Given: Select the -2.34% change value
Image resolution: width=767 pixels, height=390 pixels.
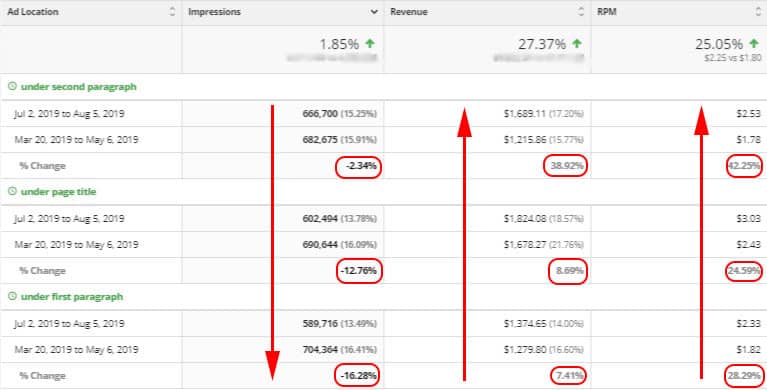Looking at the screenshot, I should point(361,166).
